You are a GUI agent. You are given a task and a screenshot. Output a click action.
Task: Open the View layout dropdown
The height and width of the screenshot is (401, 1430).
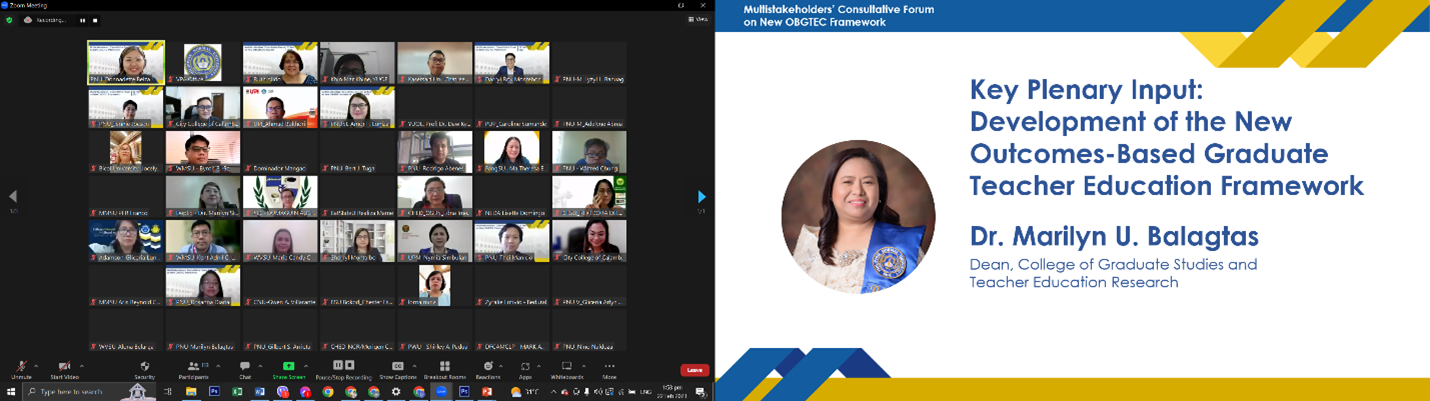699,20
